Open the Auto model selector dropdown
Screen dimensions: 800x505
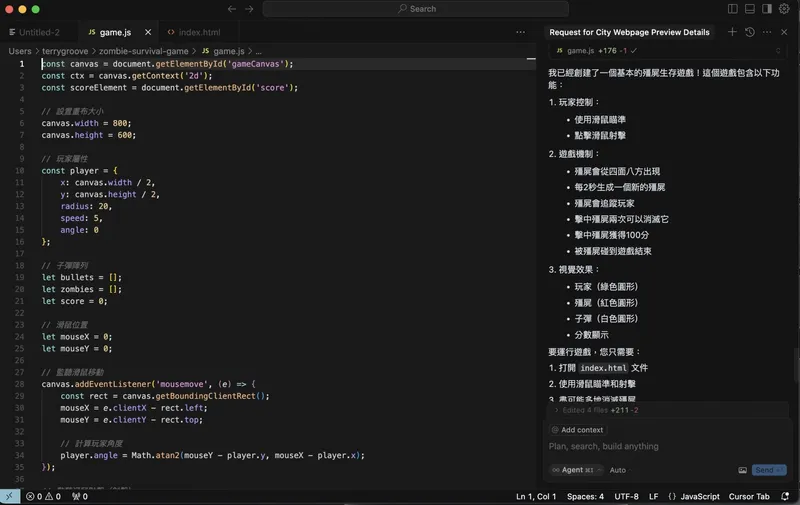[x=617, y=470]
